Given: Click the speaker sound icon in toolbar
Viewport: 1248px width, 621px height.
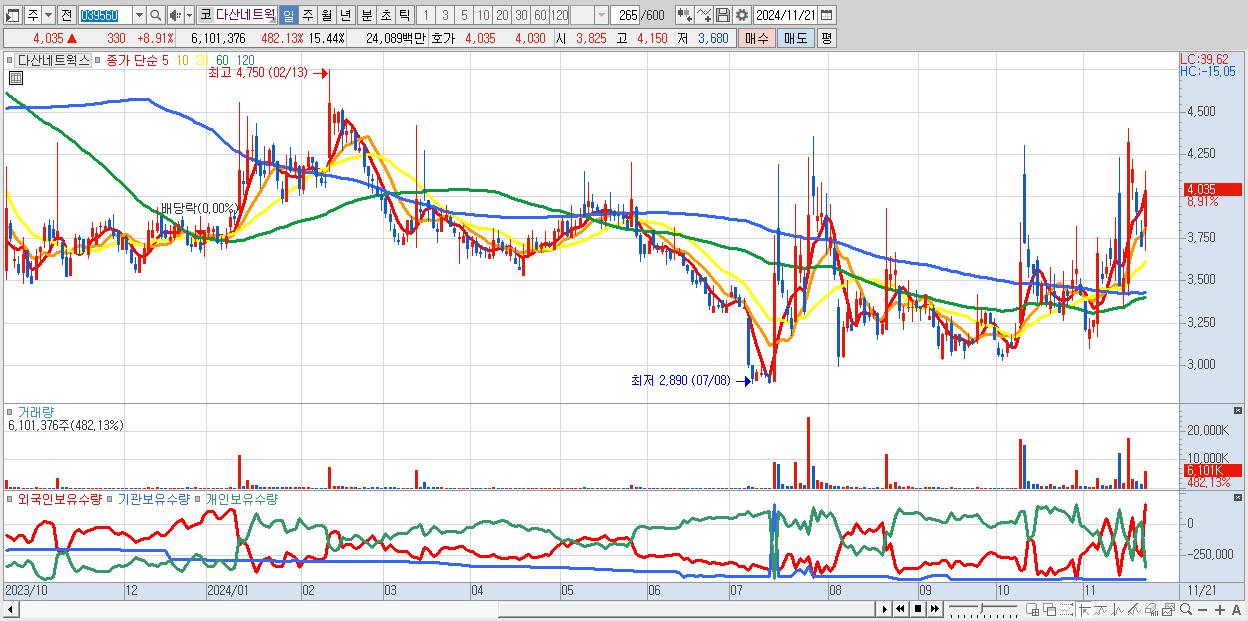Looking at the screenshot, I should [x=175, y=15].
